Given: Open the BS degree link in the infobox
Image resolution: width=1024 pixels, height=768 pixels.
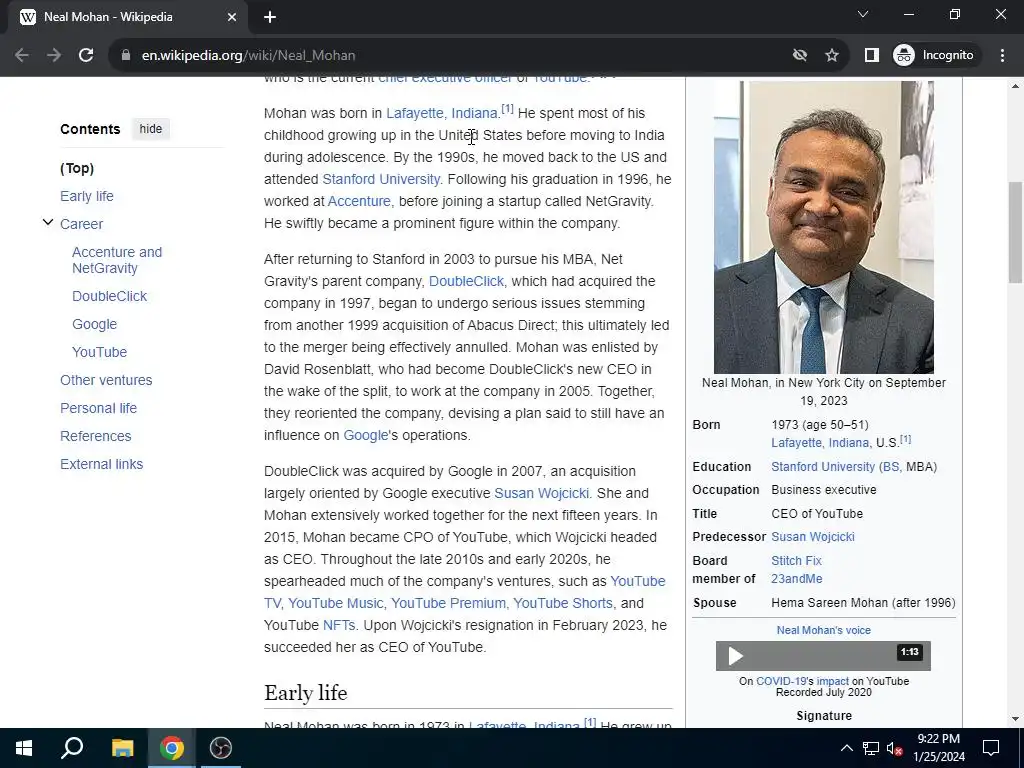Looking at the screenshot, I should [x=889, y=467].
